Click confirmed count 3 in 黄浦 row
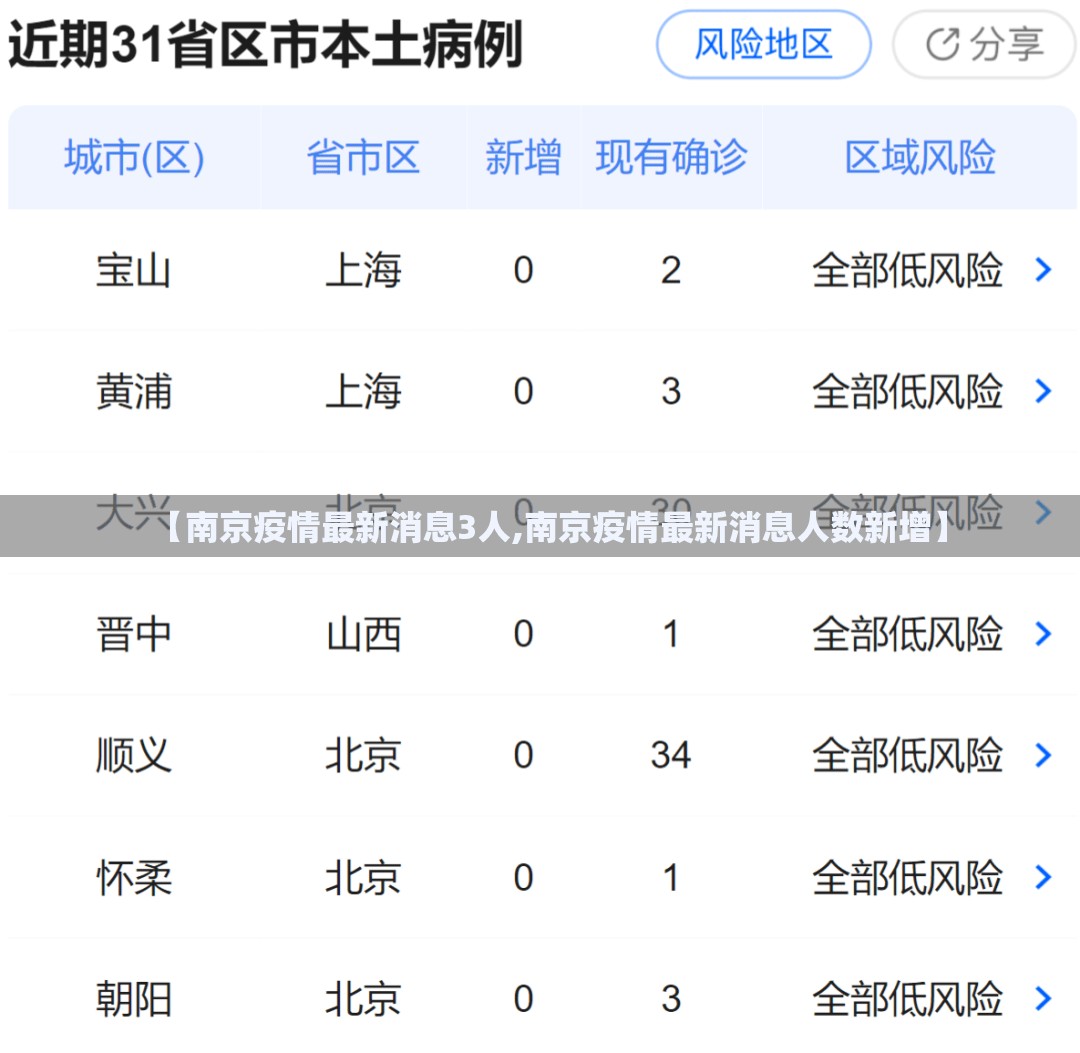 [x=671, y=391]
